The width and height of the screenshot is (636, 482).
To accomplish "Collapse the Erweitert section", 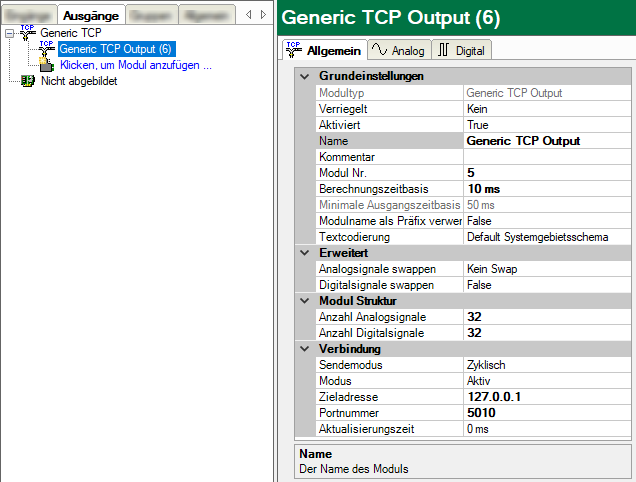I will (x=305, y=253).
